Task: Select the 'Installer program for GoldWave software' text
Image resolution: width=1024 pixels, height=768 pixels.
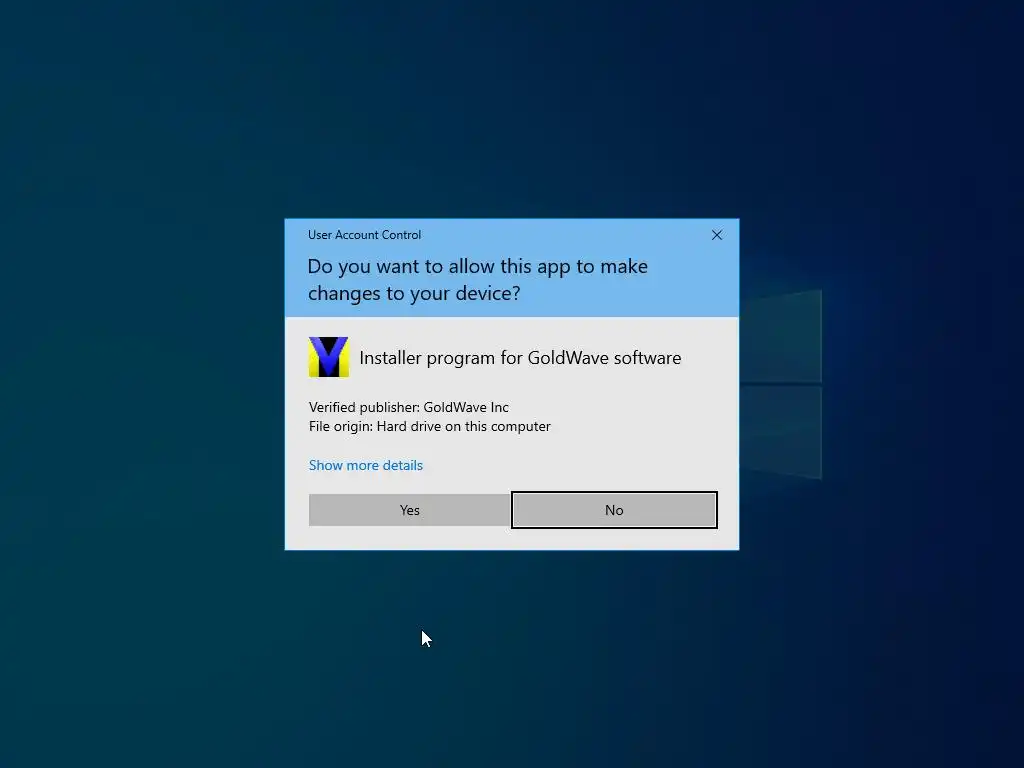Action: point(520,358)
